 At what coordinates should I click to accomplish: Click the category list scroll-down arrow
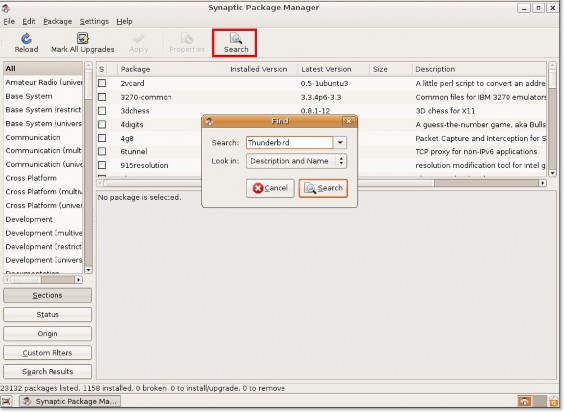click(88, 270)
